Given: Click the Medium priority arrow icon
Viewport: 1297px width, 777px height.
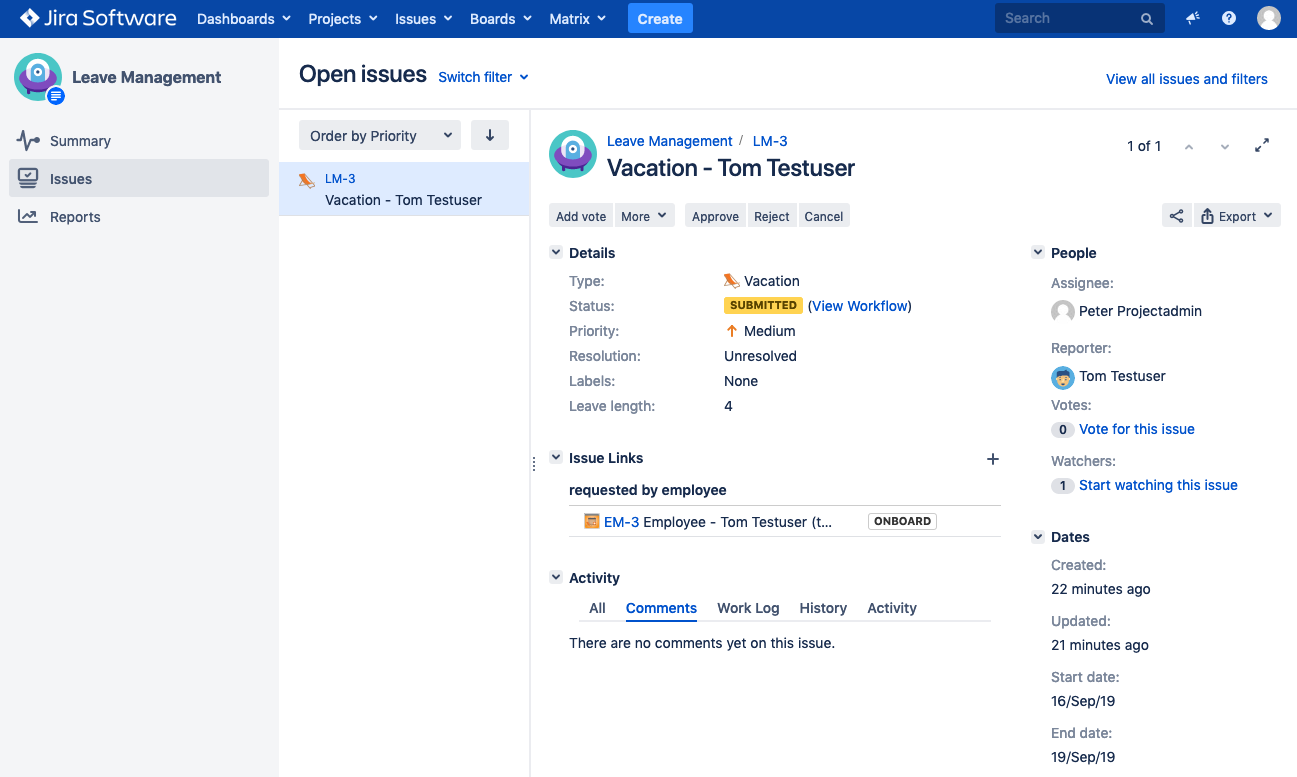Looking at the screenshot, I should pos(732,331).
